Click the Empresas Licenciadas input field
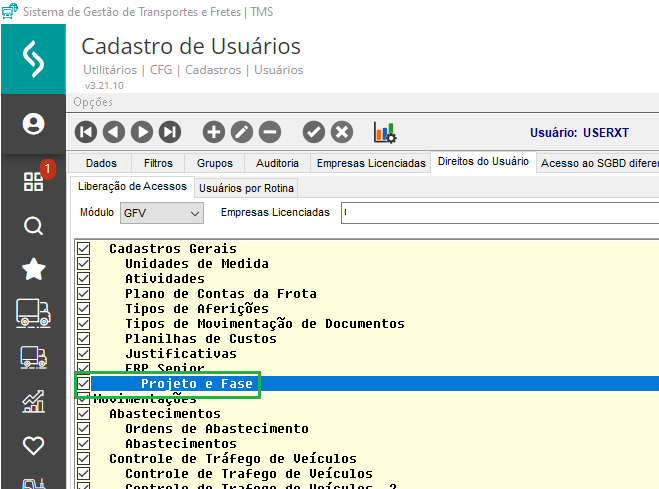This screenshot has height=489, width=659. (x=500, y=213)
